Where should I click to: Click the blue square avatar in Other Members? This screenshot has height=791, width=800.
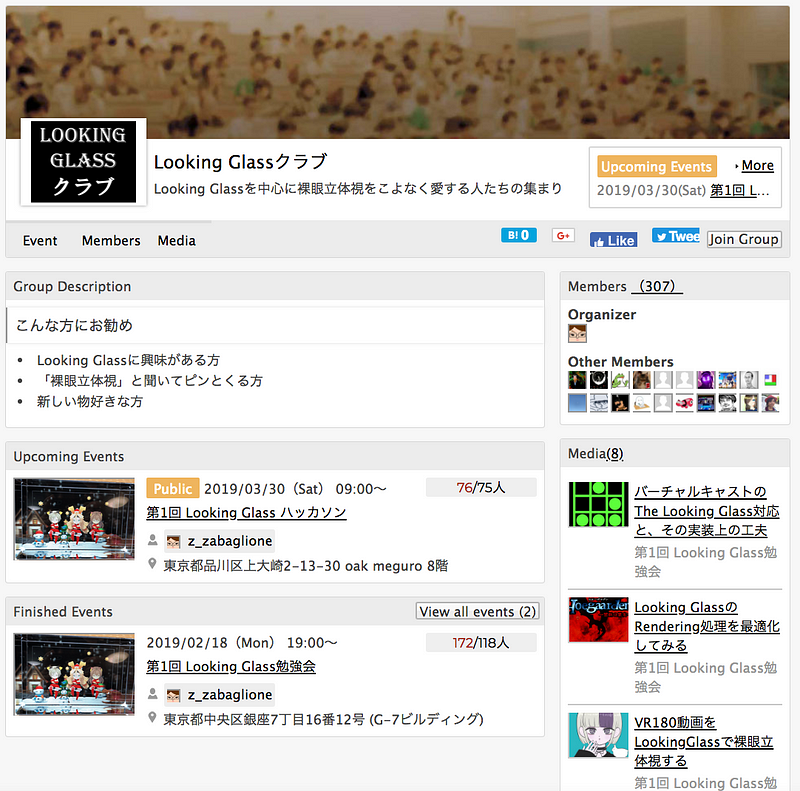(577, 403)
